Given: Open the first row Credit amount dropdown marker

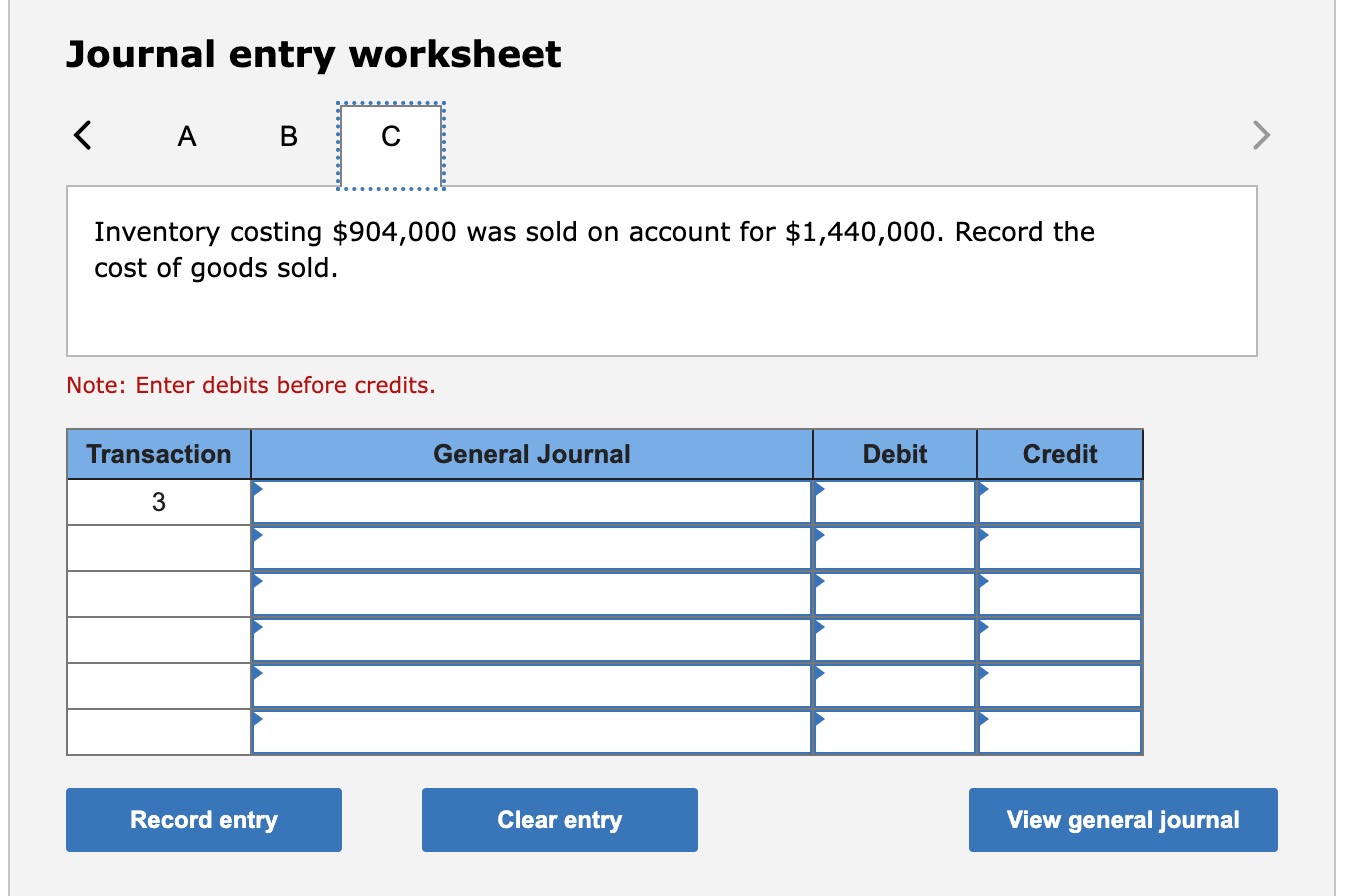Looking at the screenshot, I should (x=983, y=487).
